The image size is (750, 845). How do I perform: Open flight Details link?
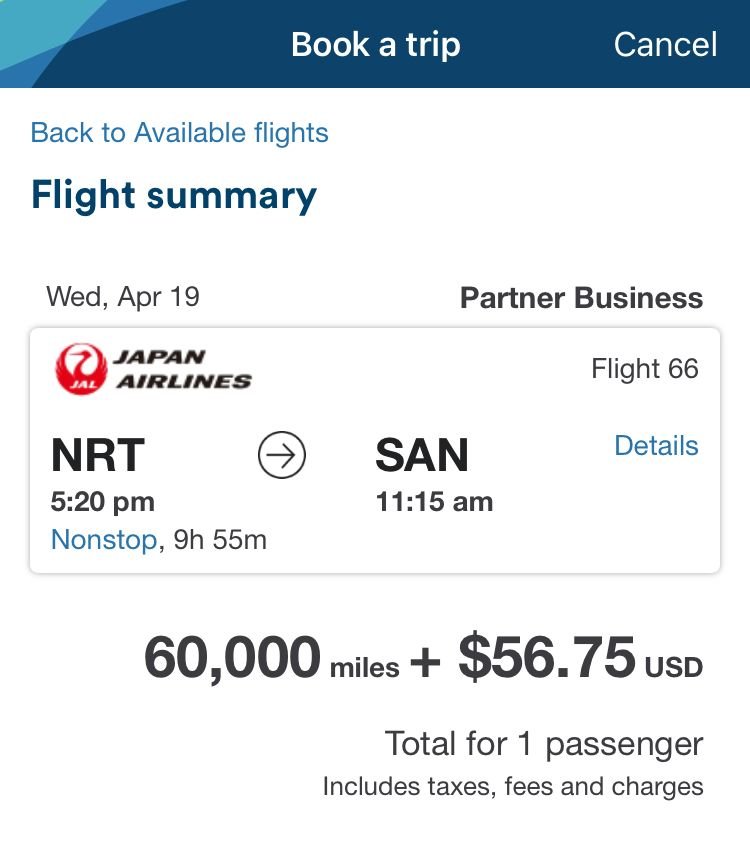pyautogui.click(x=656, y=446)
